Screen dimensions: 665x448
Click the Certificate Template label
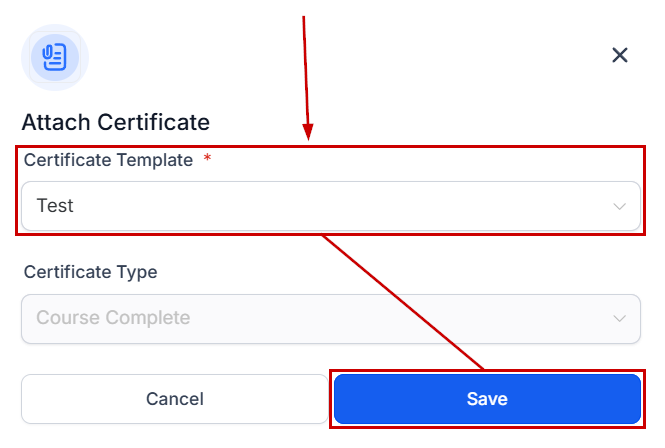tap(108, 160)
